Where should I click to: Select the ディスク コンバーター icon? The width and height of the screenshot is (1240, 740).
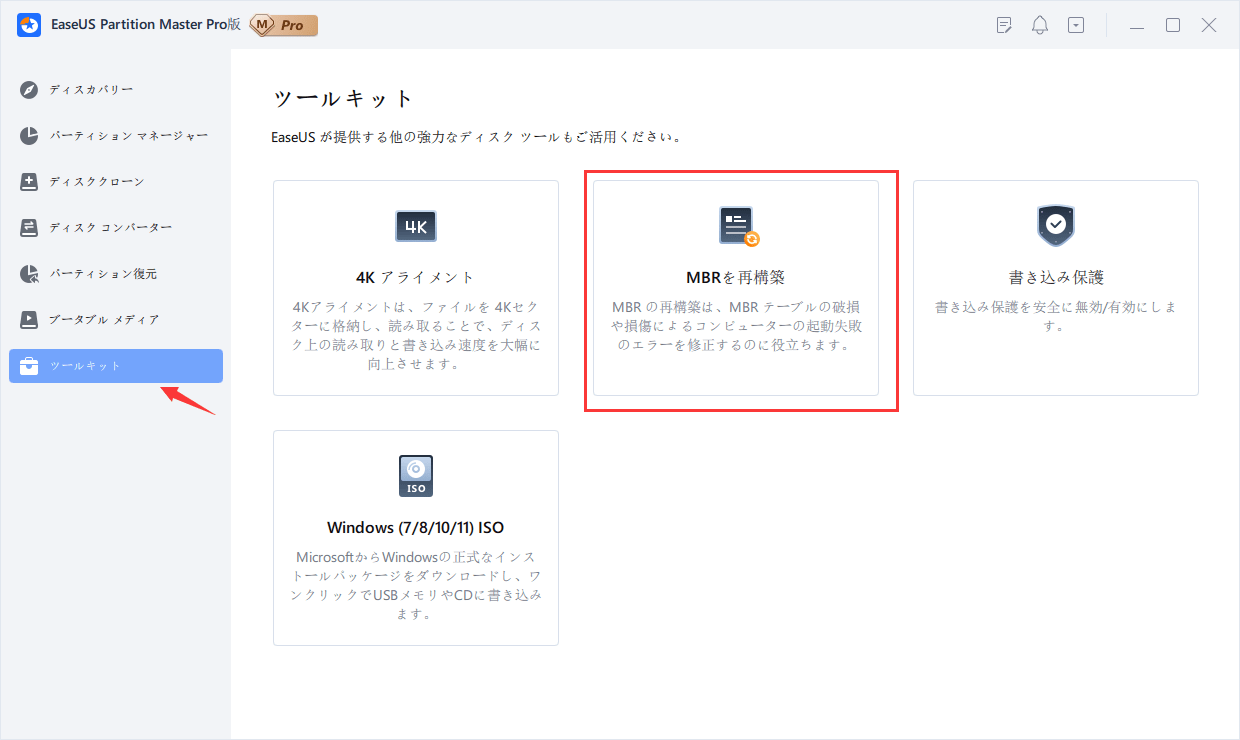click(29, 227)
